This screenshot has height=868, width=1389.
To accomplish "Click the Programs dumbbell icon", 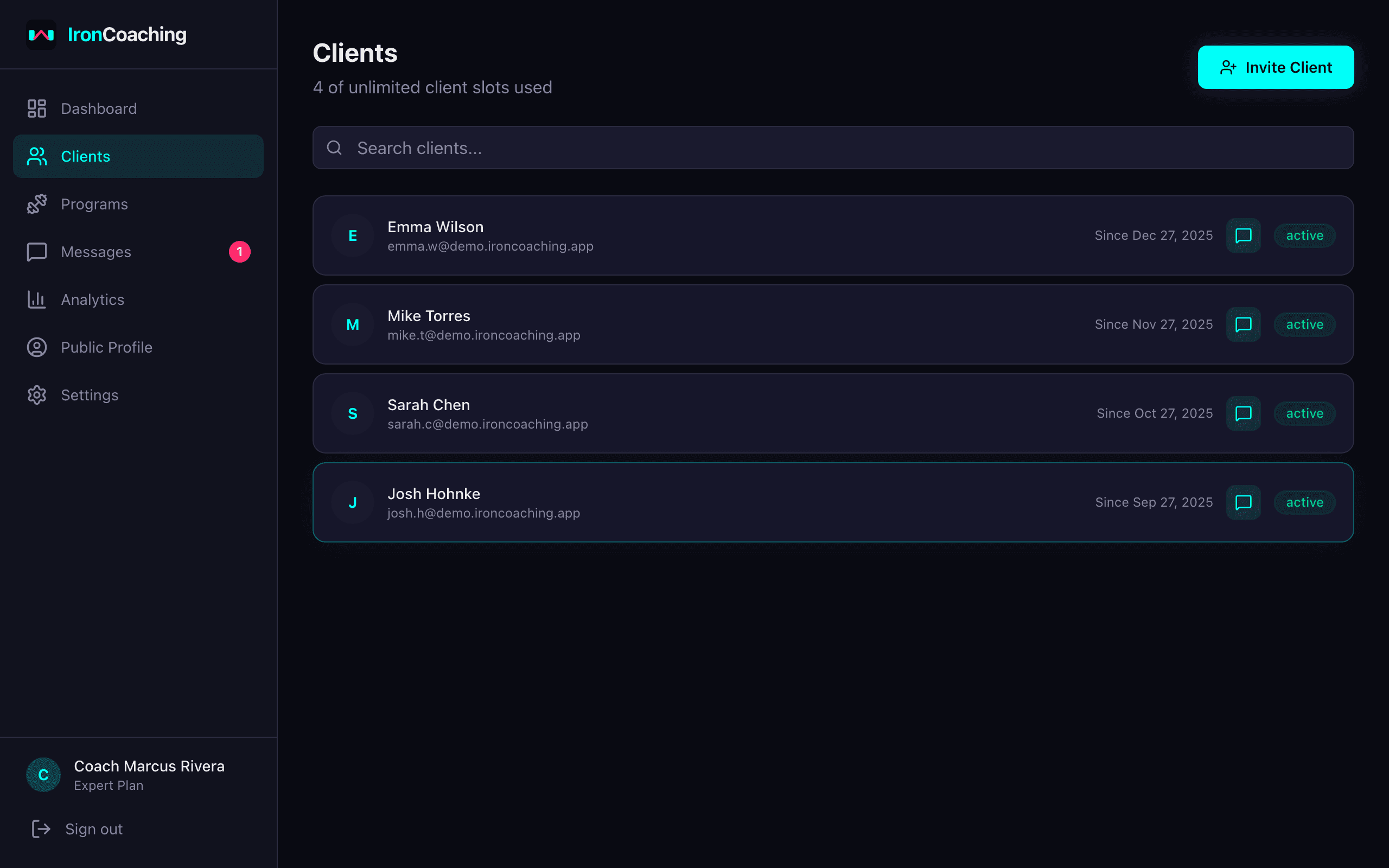I will pos(37,204).
